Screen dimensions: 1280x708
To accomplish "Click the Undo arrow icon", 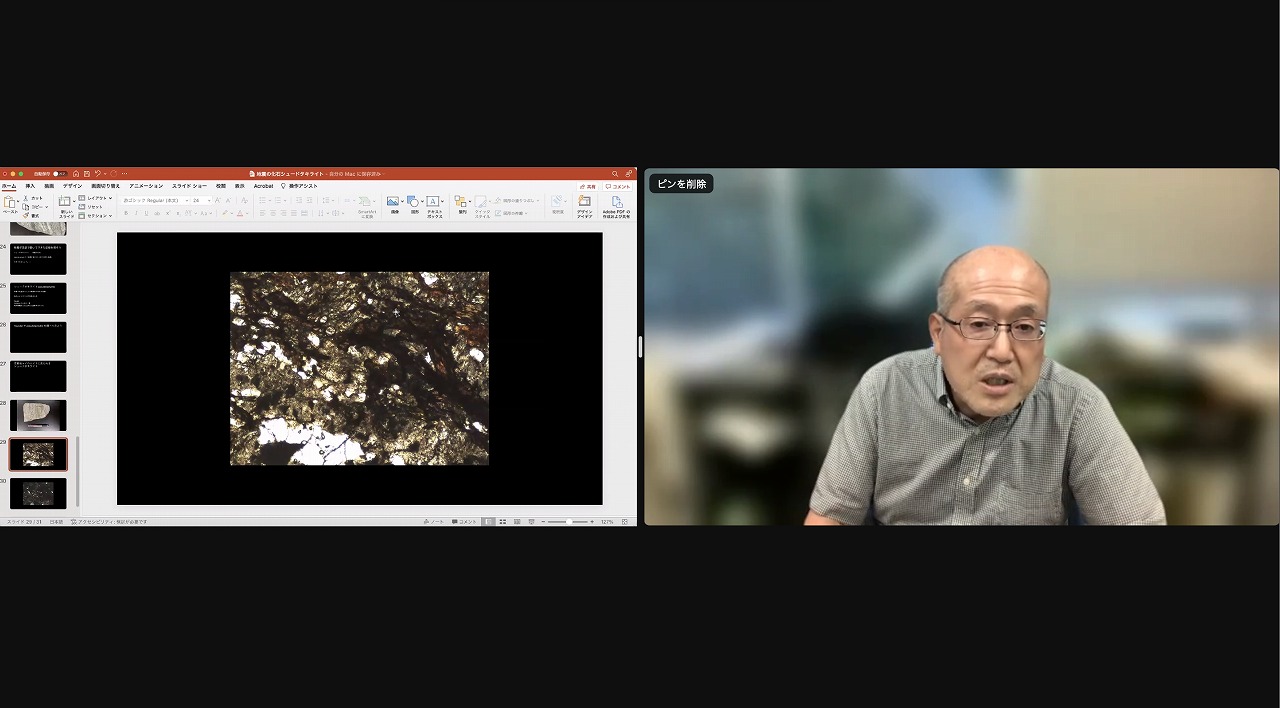I will click(x=97, y=174).
